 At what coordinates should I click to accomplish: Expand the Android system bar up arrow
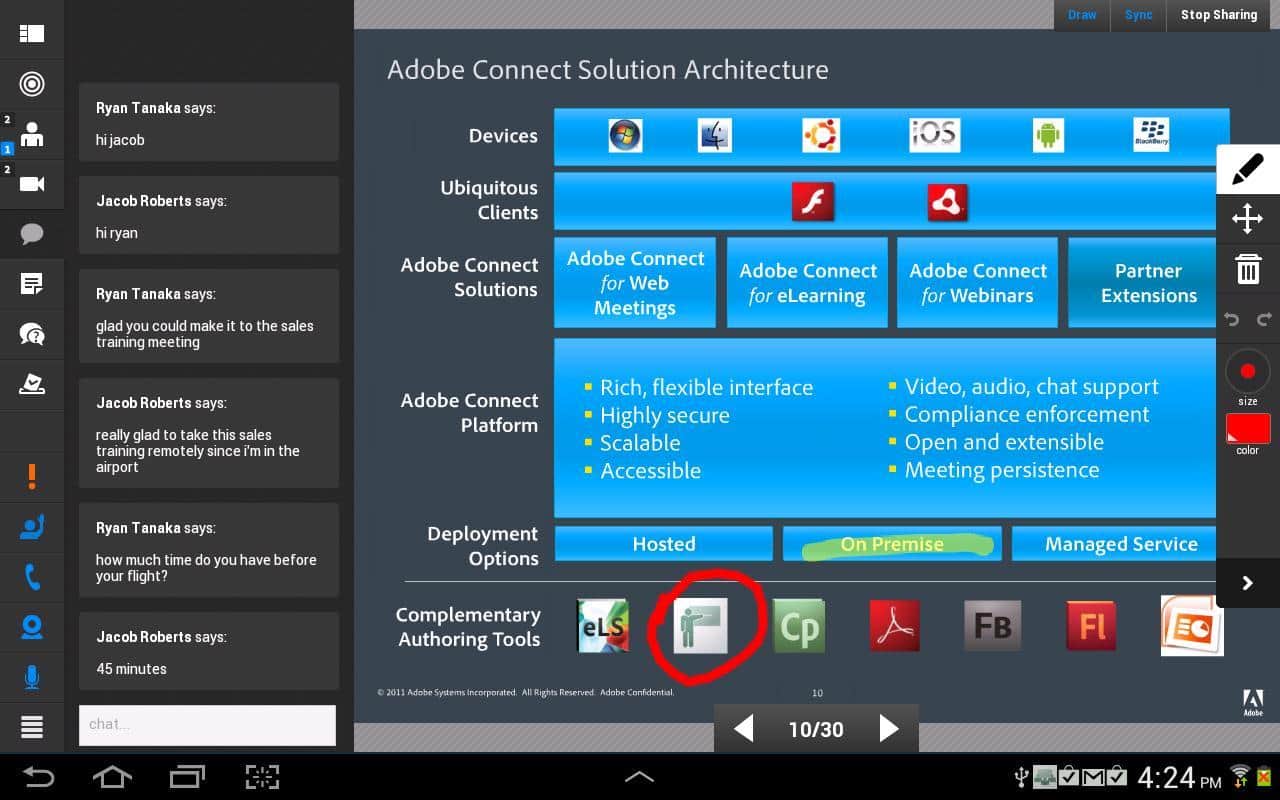click(x=639, y=776)
